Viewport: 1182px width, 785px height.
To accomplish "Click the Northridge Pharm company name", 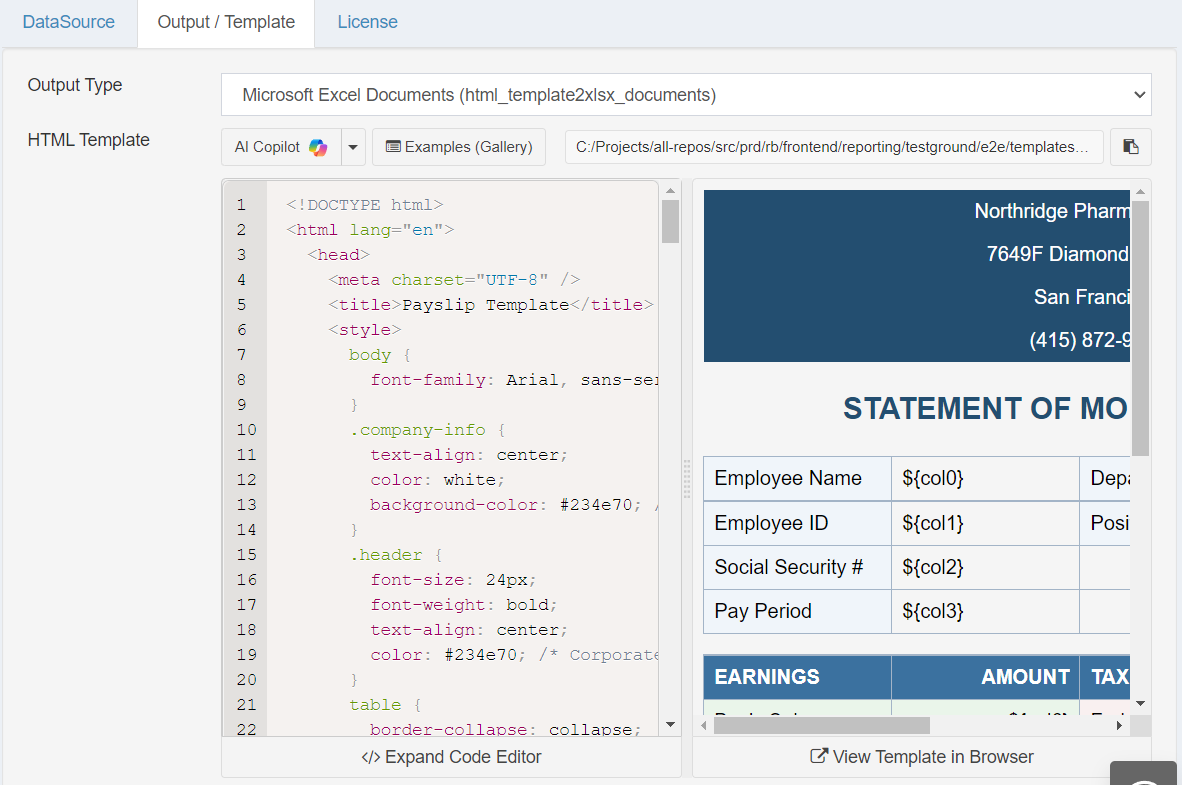I will (x=1052, y=211).
